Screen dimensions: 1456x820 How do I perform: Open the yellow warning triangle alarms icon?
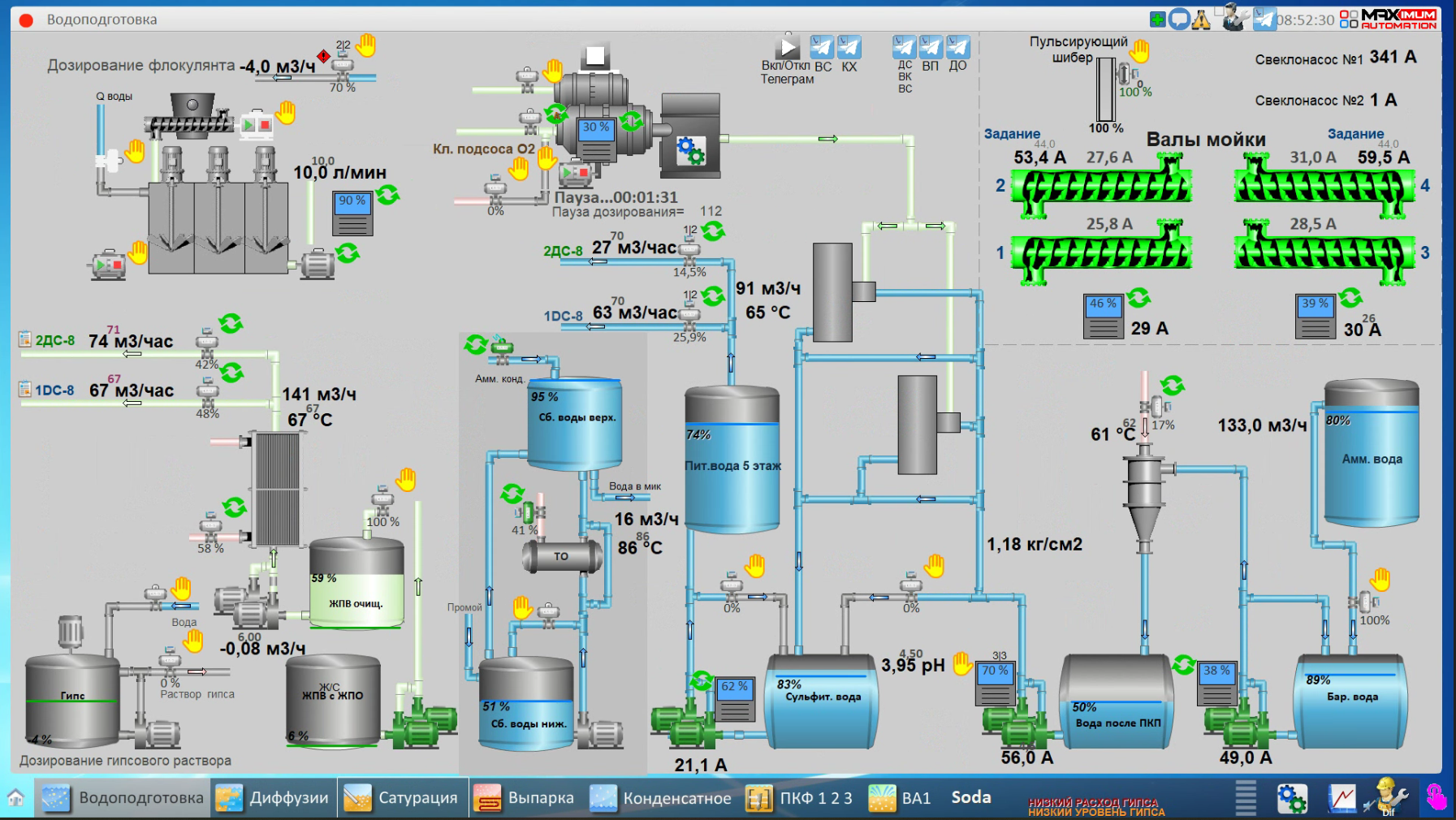1201,19
